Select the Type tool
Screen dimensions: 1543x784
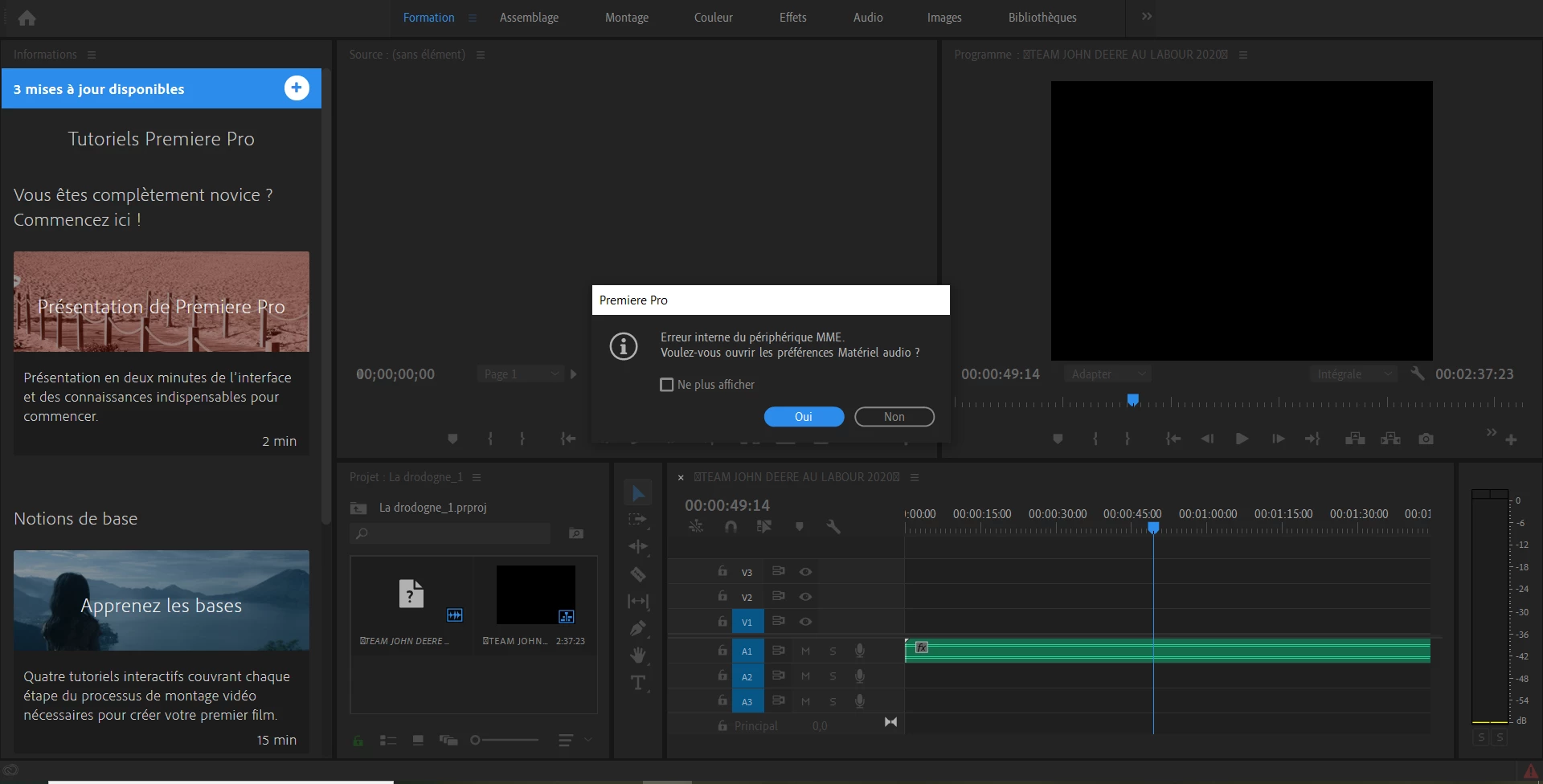[x=638, y=683]
